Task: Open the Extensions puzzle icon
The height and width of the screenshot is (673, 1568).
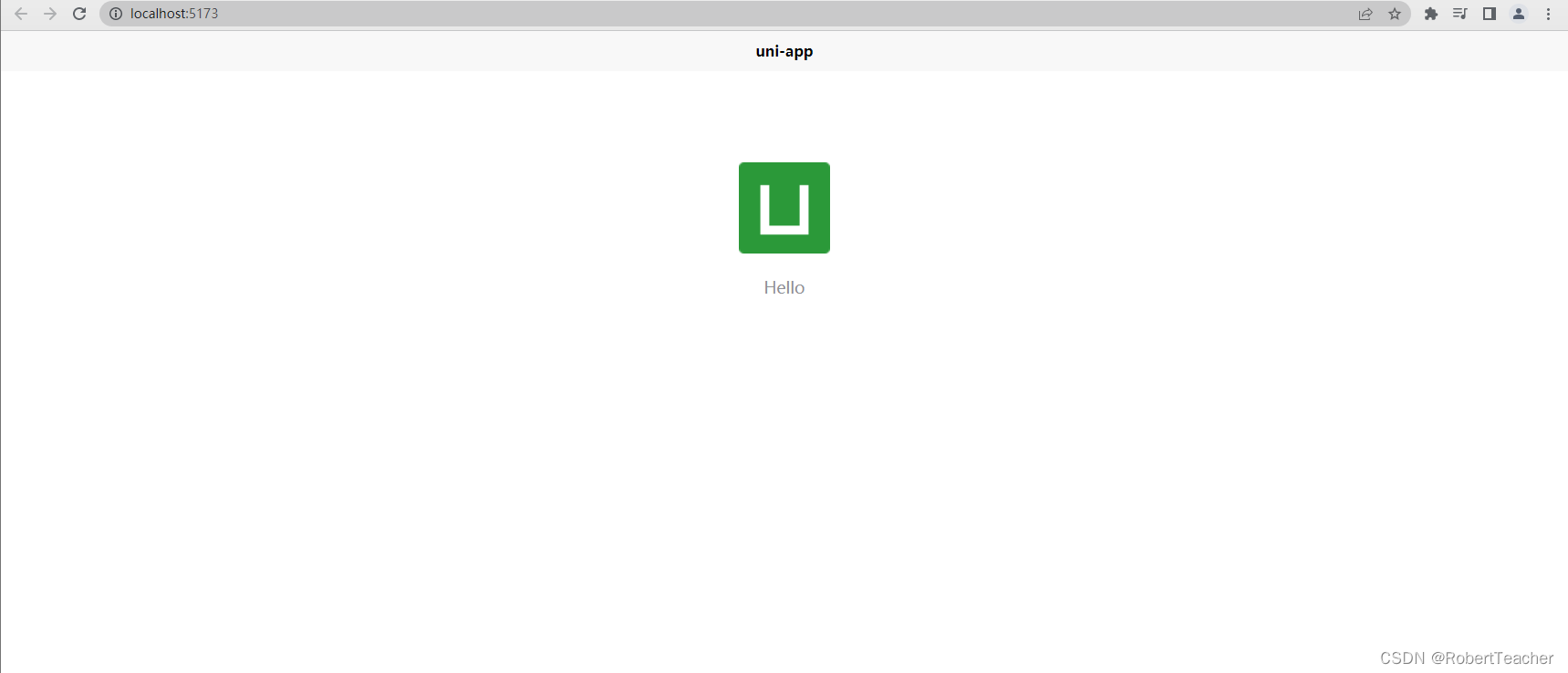Action: pyautogui.click(x=1431, y=14)
